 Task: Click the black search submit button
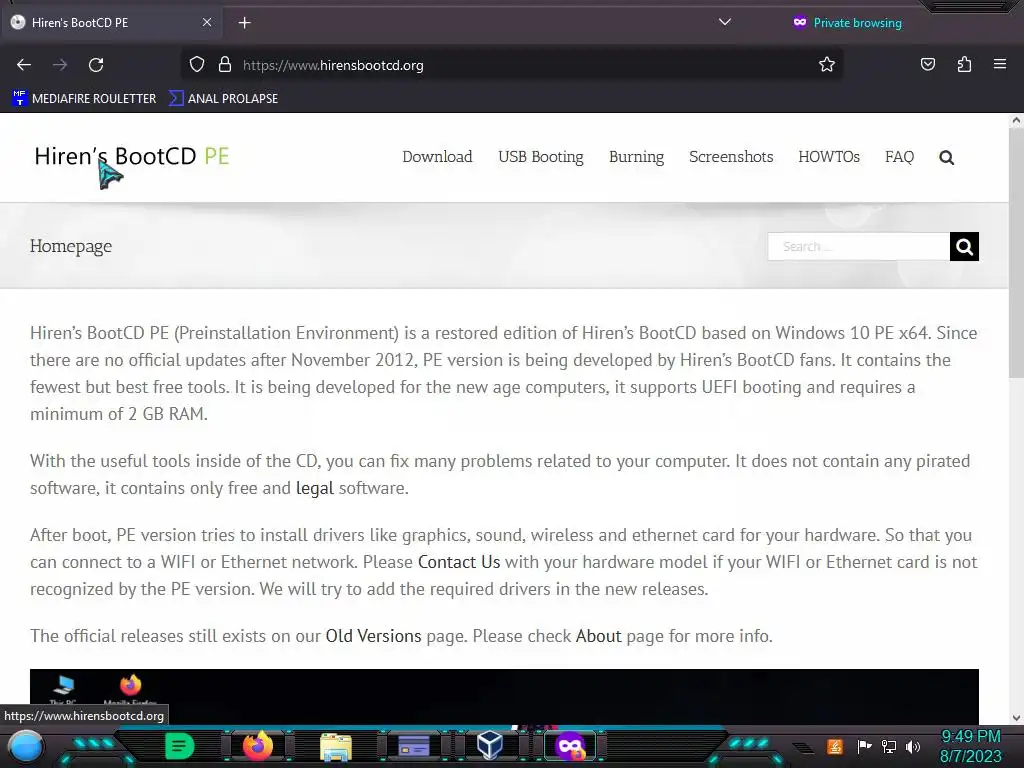coord(964,246)
